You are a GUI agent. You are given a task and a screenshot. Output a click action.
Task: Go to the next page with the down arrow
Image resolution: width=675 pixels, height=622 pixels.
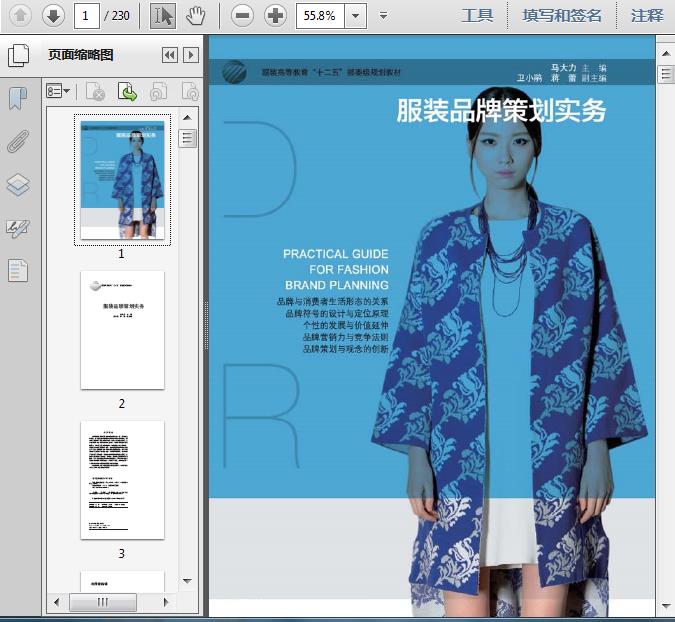(x=53, y=16)
